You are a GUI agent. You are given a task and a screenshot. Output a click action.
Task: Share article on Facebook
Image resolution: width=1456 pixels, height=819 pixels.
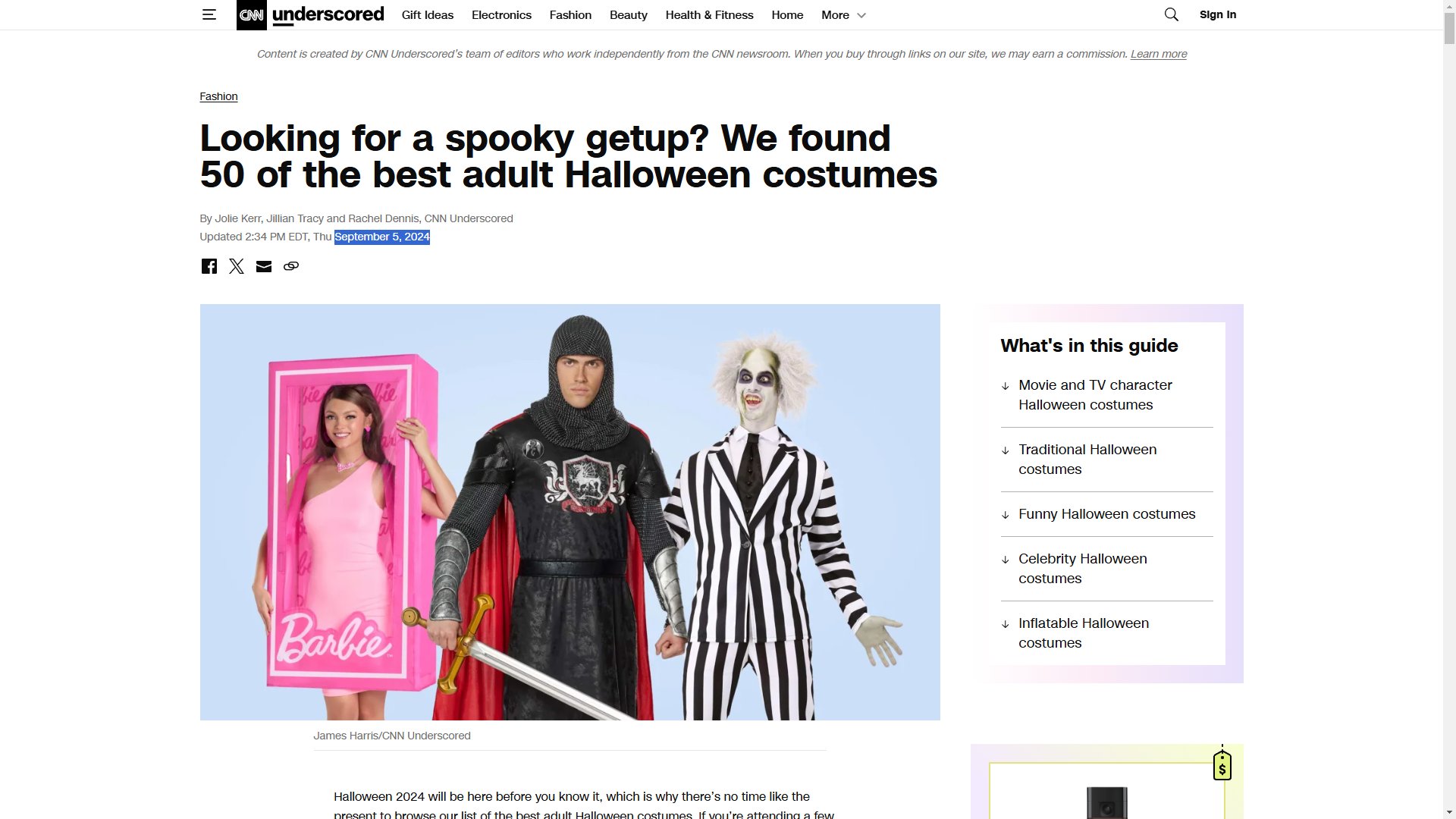click(x=209, y=266)
